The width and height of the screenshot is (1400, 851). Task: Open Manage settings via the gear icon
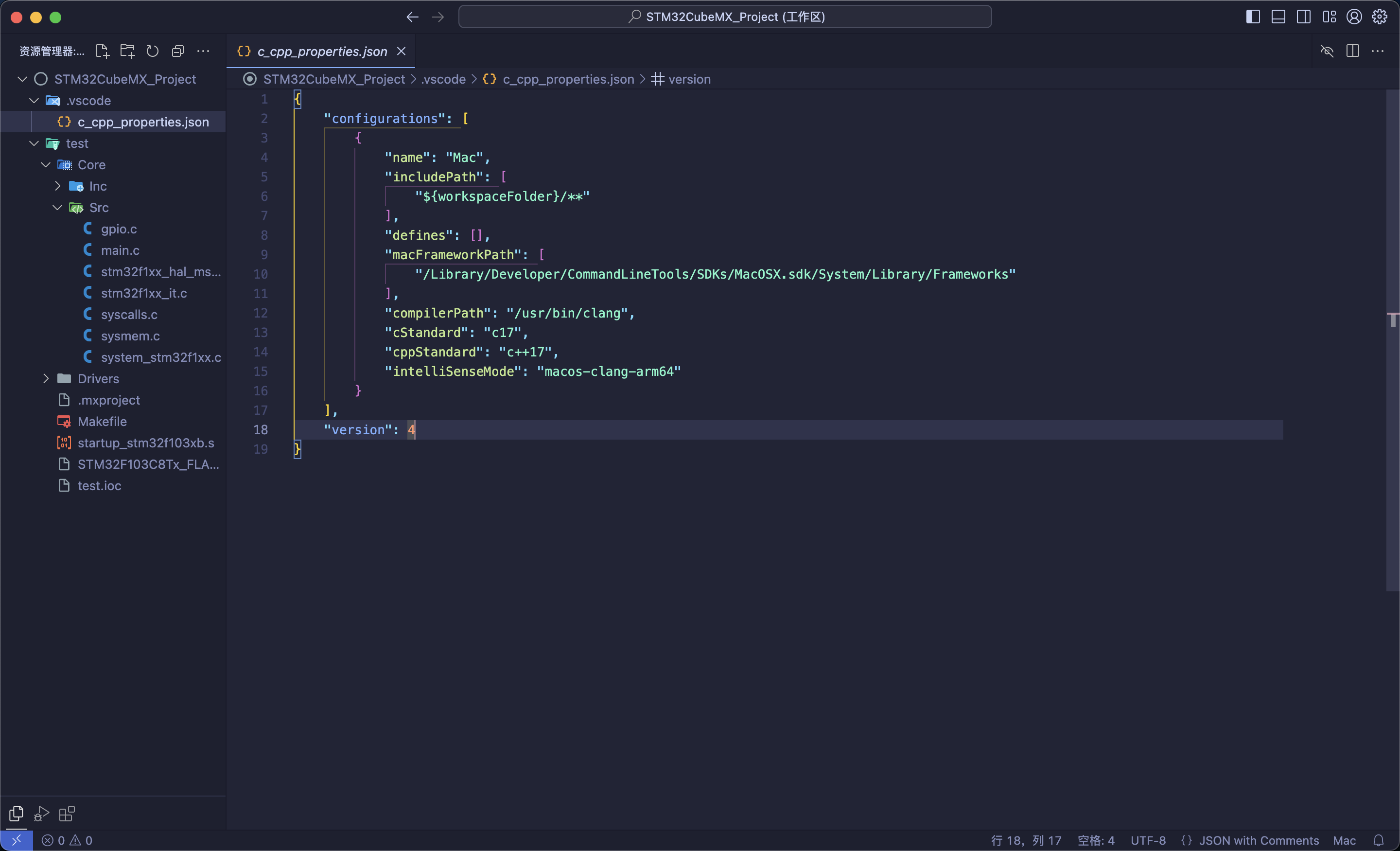[x=1380, y=17]
